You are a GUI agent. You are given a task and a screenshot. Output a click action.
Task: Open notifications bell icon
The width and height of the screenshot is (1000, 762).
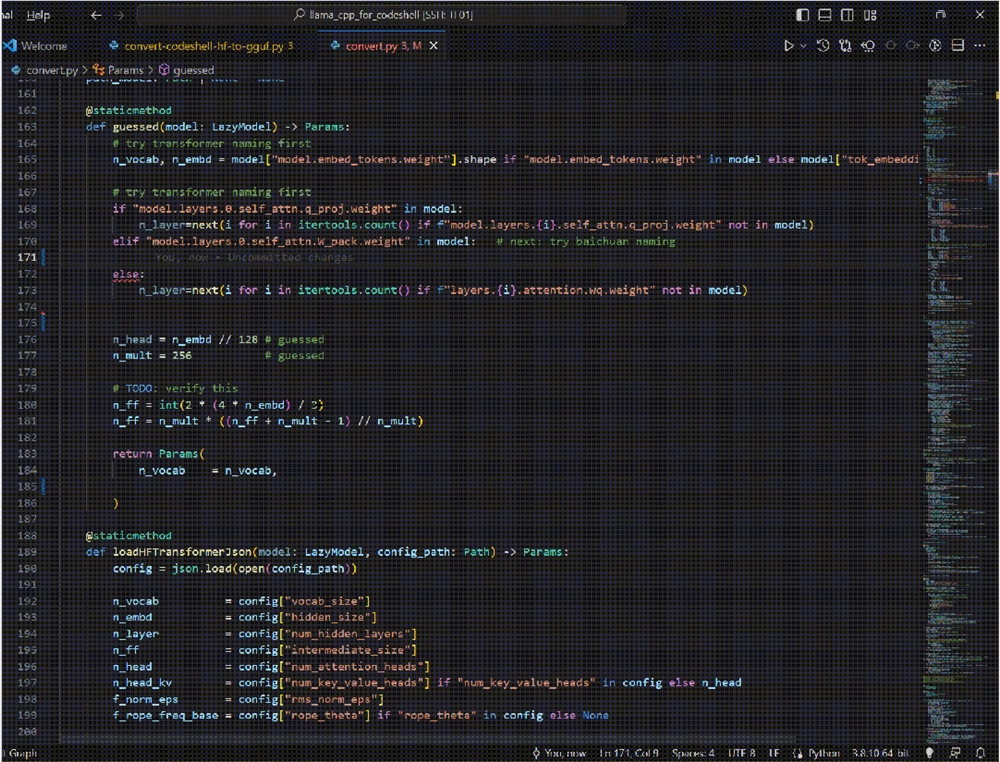(x=980, y=753)
